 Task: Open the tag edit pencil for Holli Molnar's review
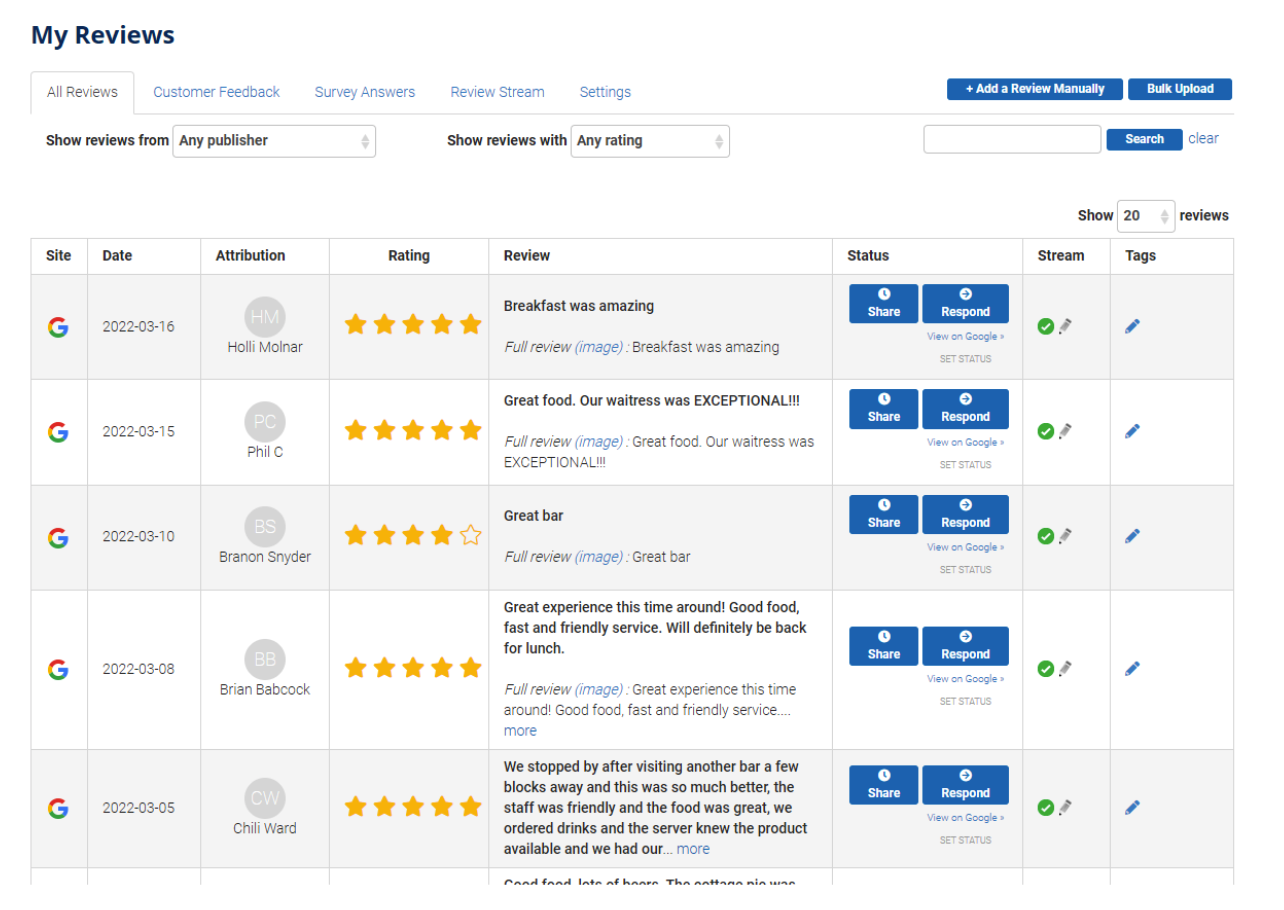pos(1132,326)
